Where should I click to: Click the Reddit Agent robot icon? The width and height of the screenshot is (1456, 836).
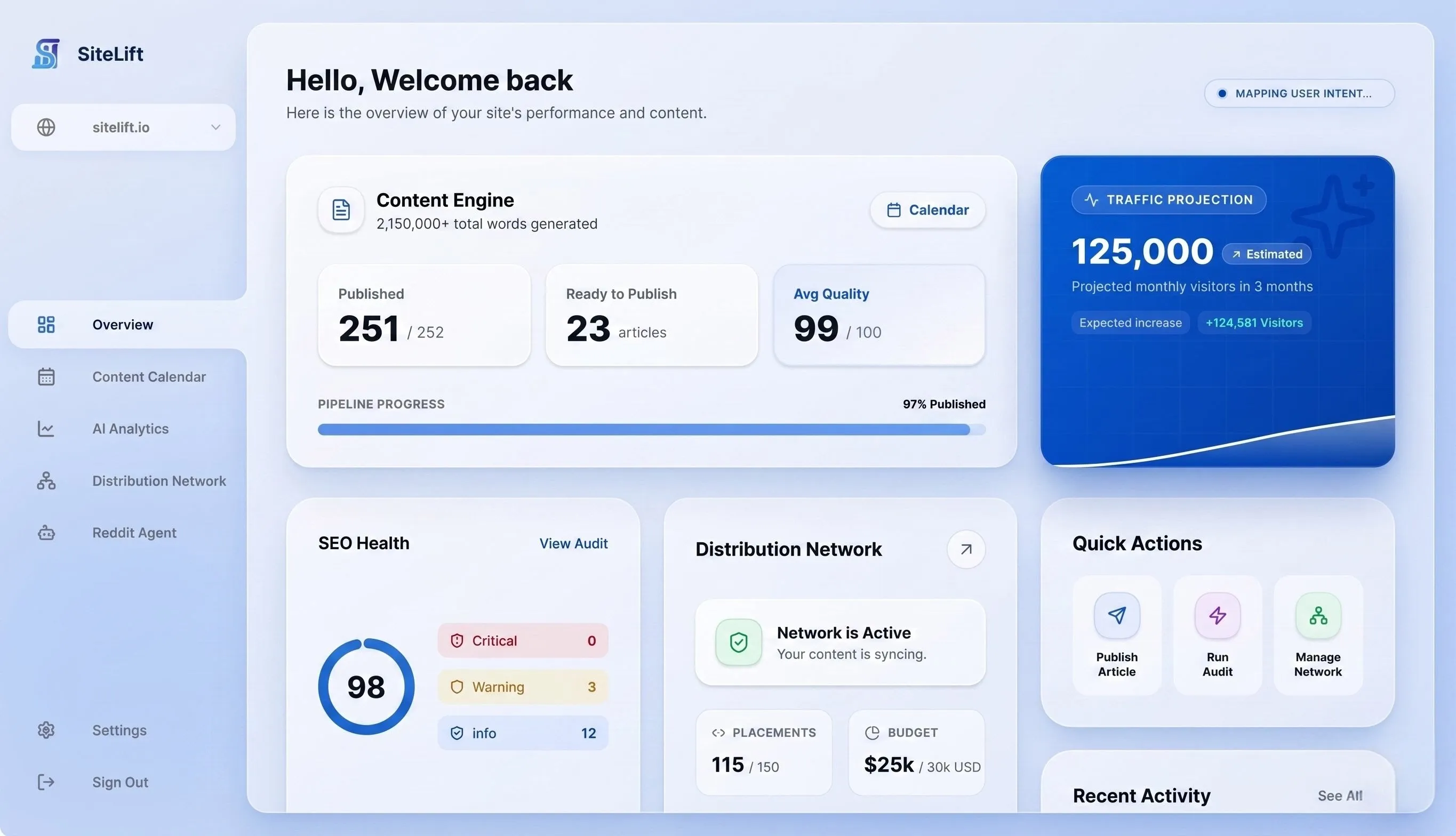tap(46, 533)
